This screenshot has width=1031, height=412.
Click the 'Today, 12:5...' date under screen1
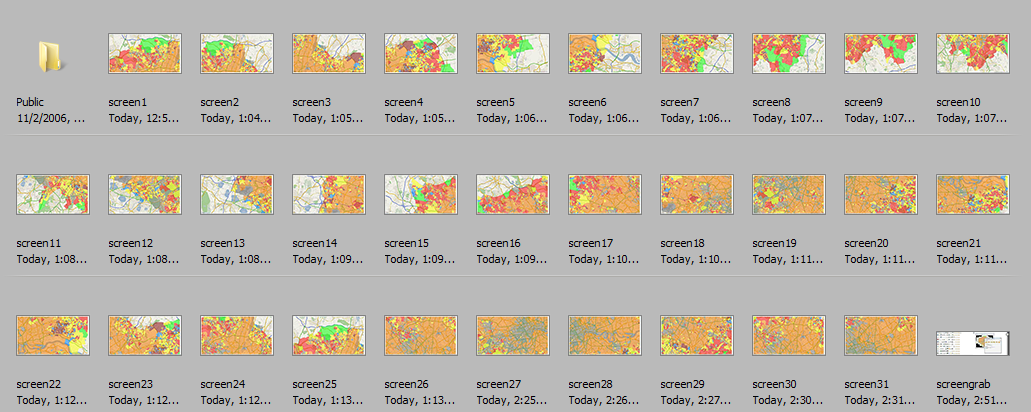[x=143, y=118]
